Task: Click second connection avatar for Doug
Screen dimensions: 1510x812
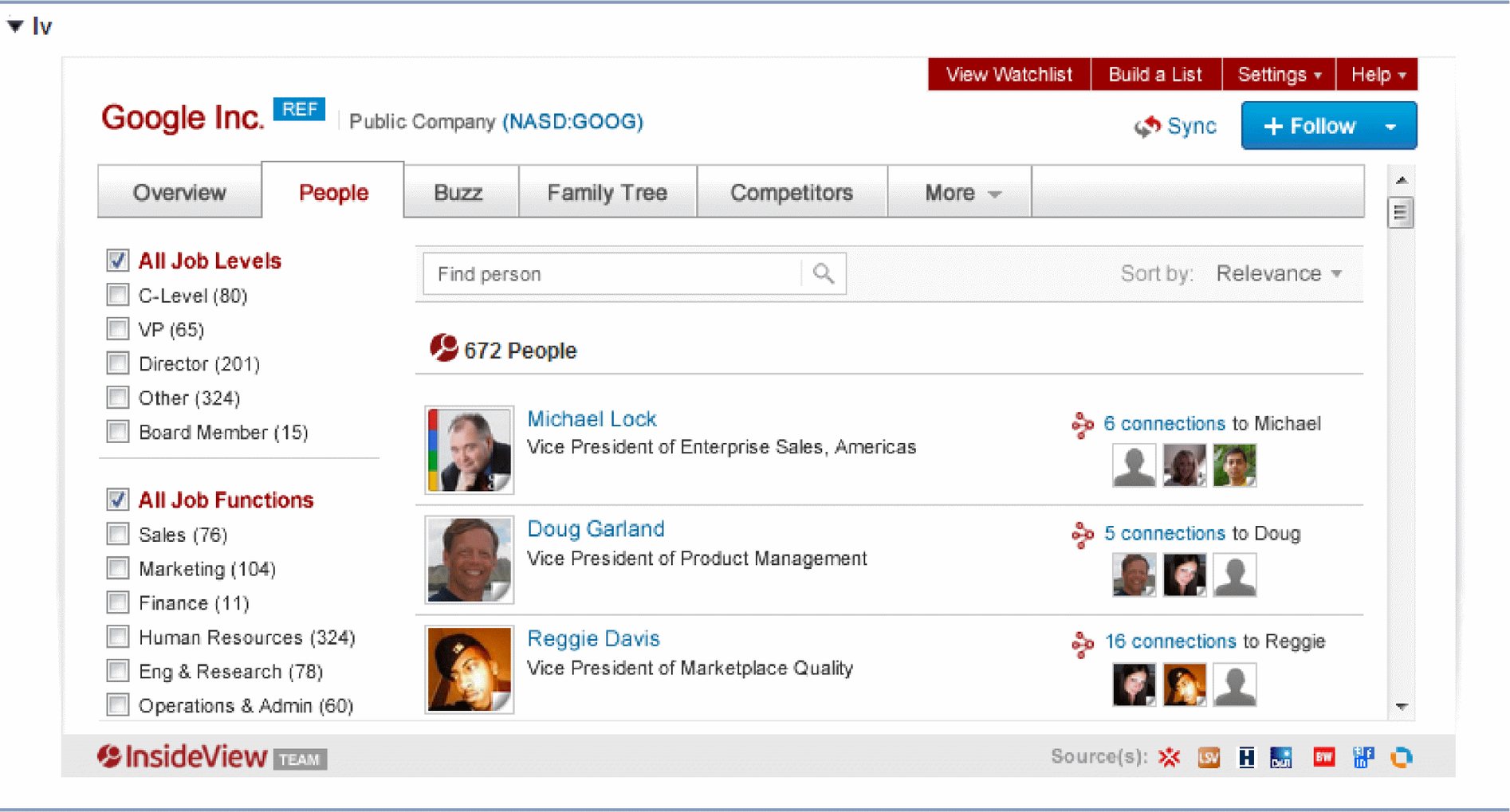Action: coord(1184,575)
